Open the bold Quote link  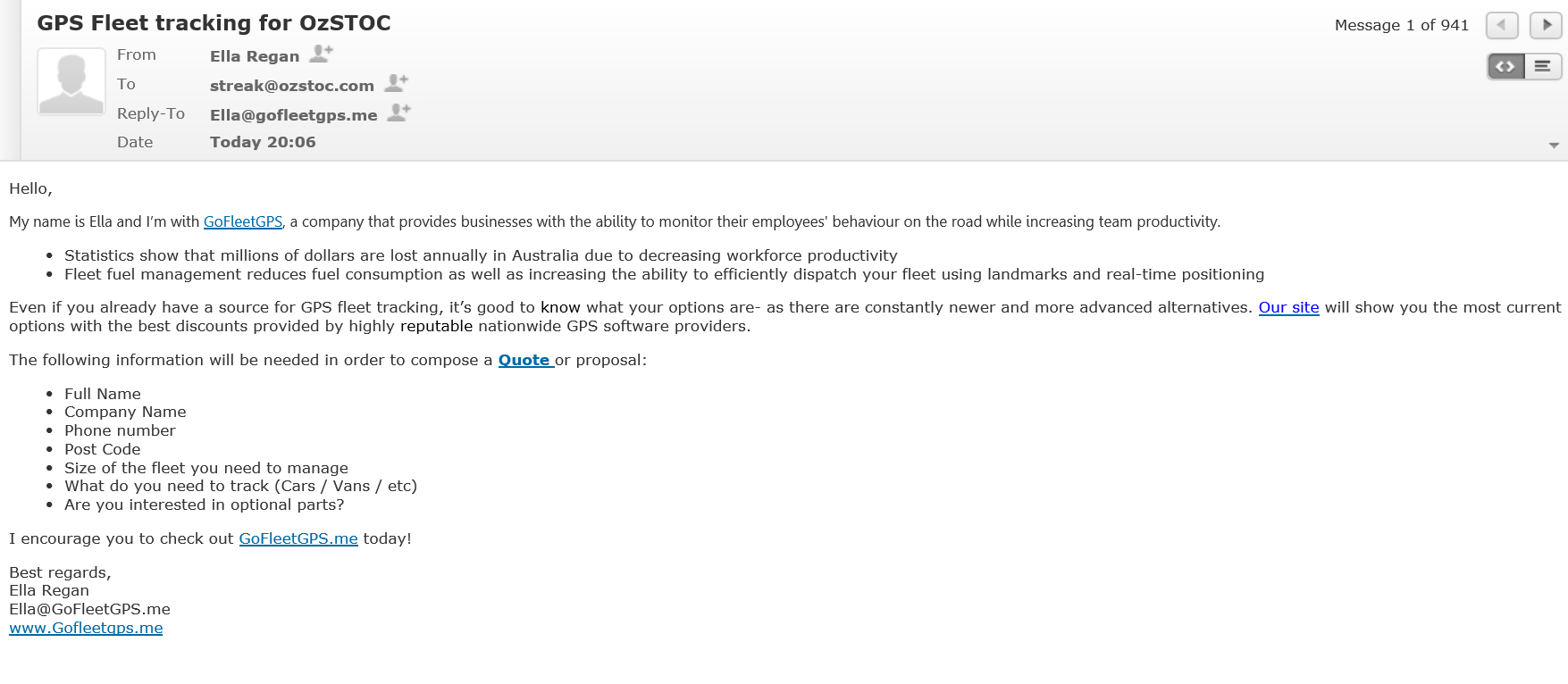click(524, 360)
